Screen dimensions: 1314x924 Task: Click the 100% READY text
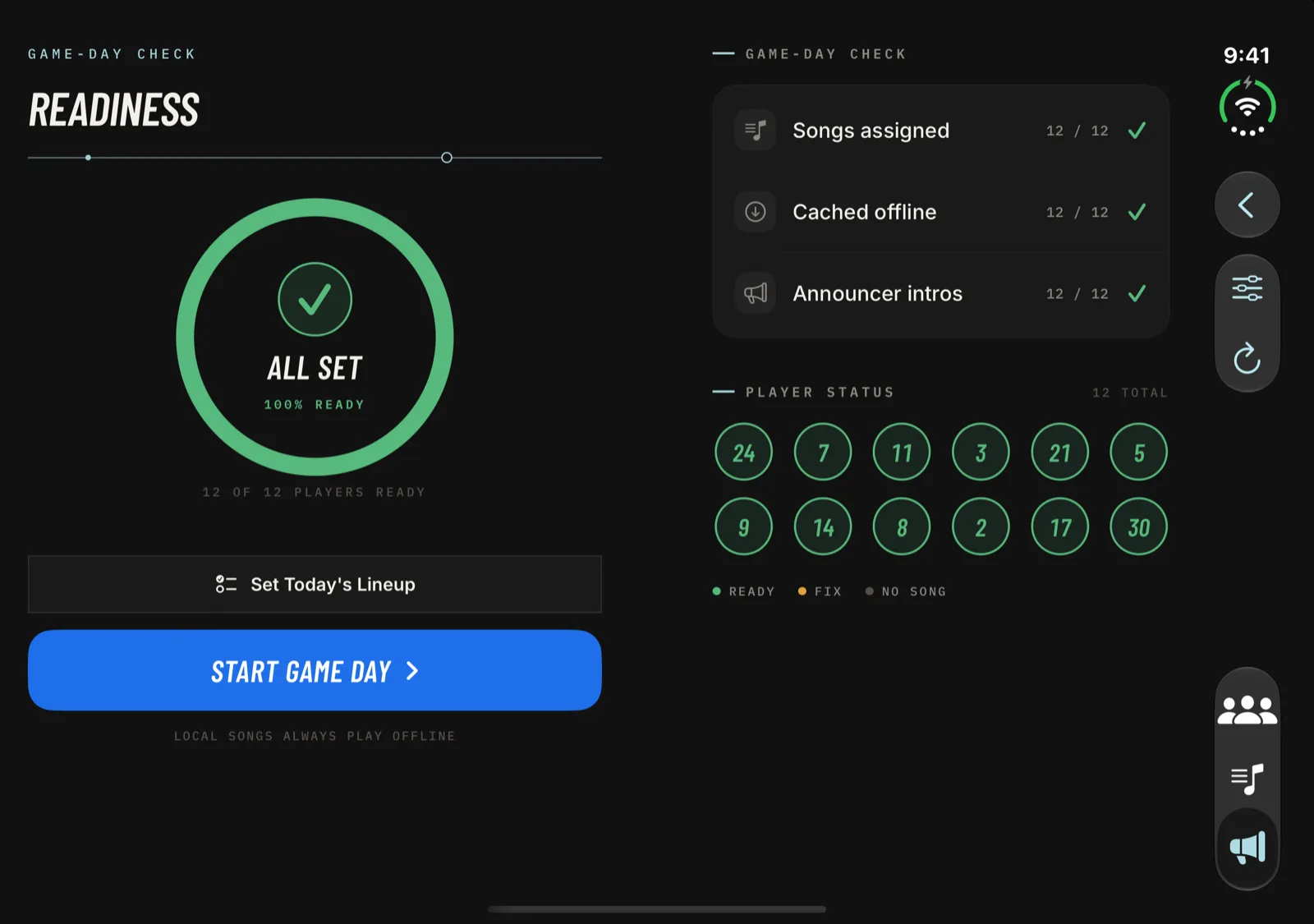[314, 405]
